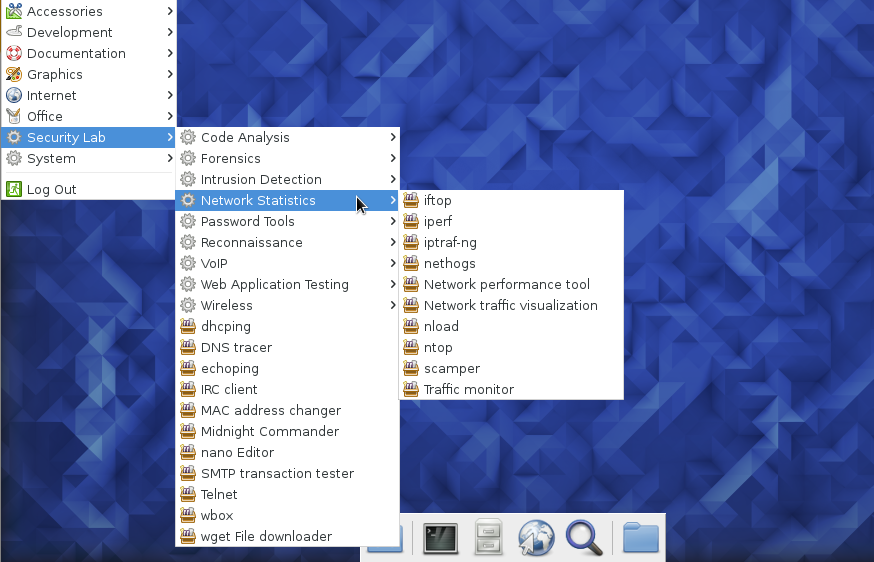The image size is (874, 562).
Task: Select the Security Lab menu item
Action: tap(89, 137)
